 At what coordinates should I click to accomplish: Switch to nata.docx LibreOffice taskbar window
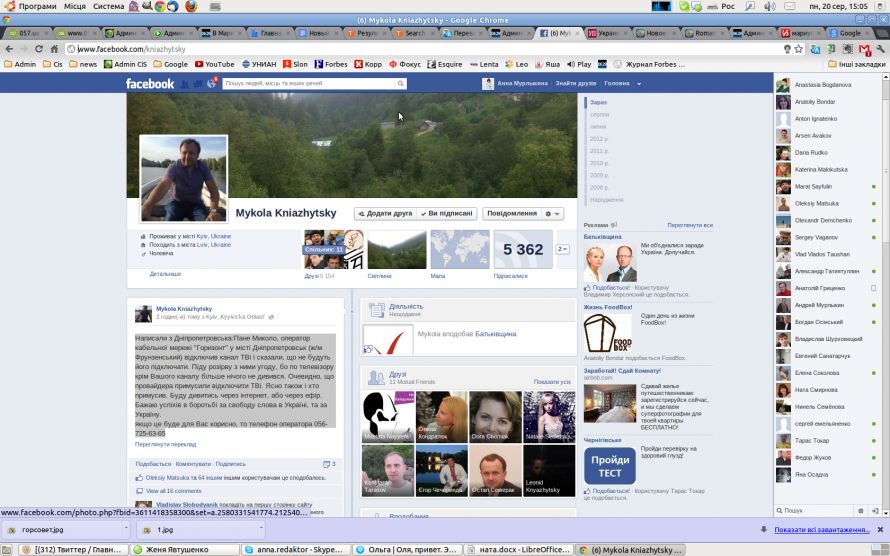518,549
